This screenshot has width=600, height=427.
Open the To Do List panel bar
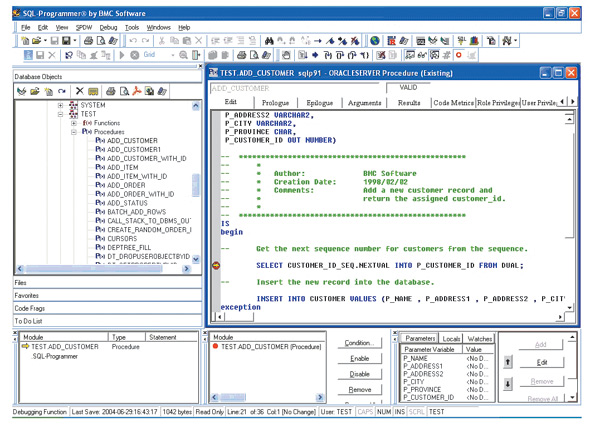point(108,321)
